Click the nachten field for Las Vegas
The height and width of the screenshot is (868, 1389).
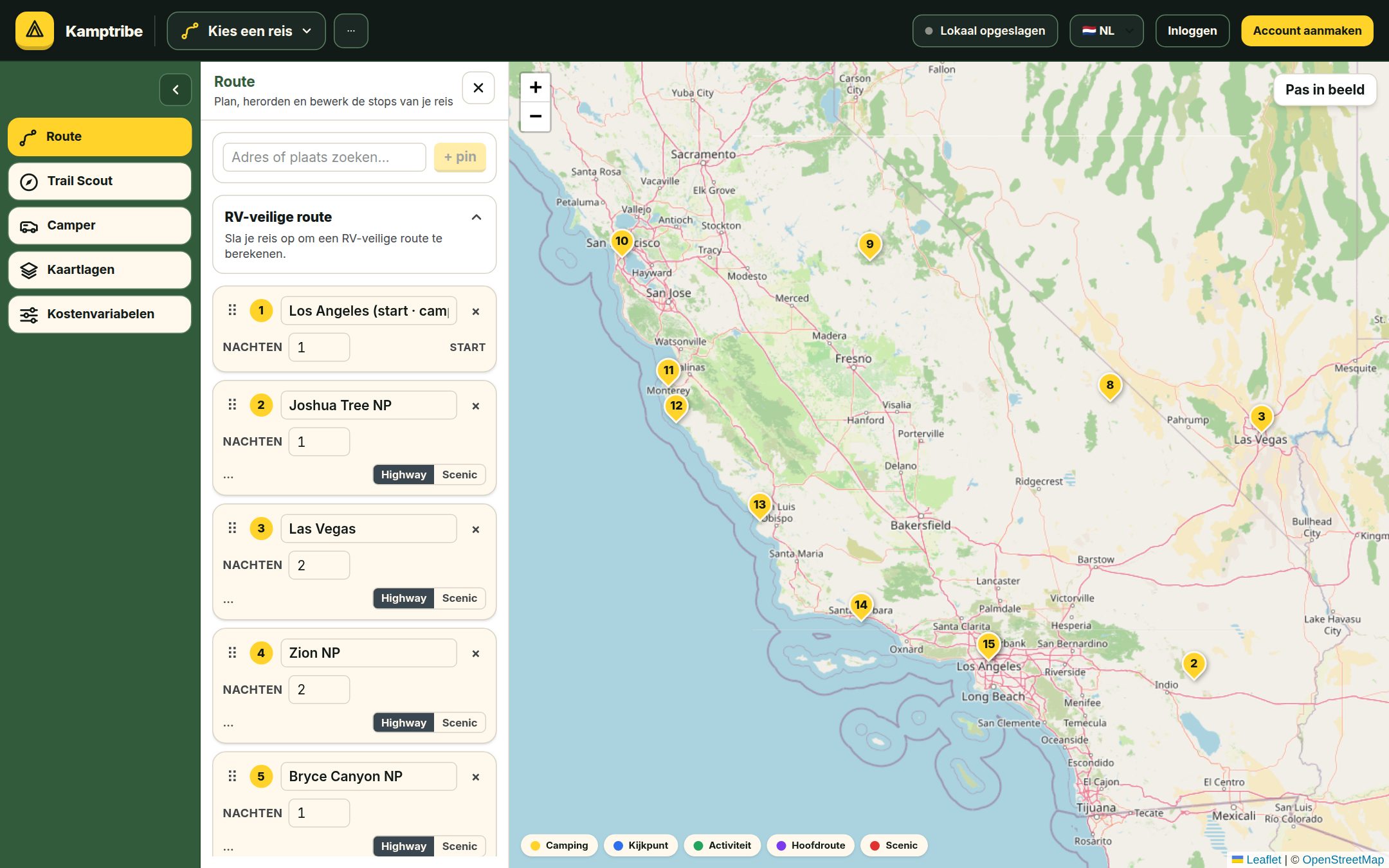pos(319,566)
